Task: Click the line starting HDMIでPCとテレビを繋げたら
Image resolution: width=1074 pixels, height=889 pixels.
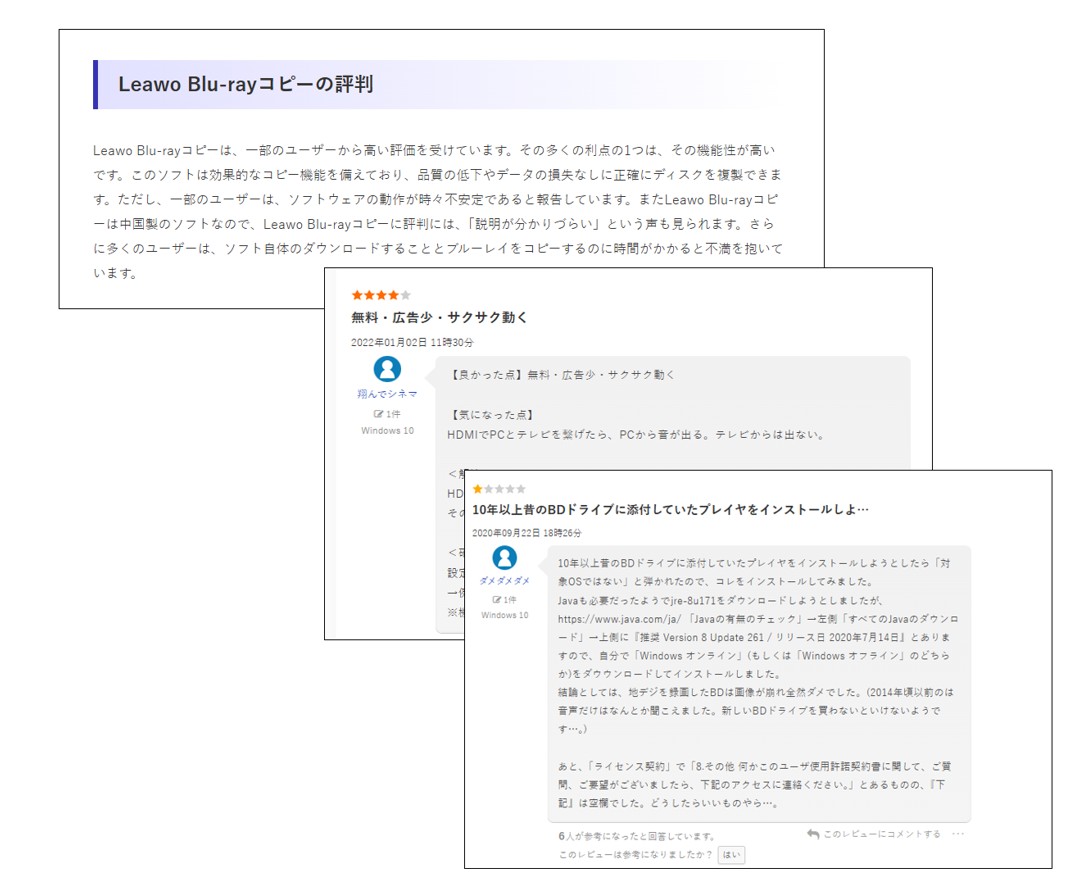Action: point(636,435)
